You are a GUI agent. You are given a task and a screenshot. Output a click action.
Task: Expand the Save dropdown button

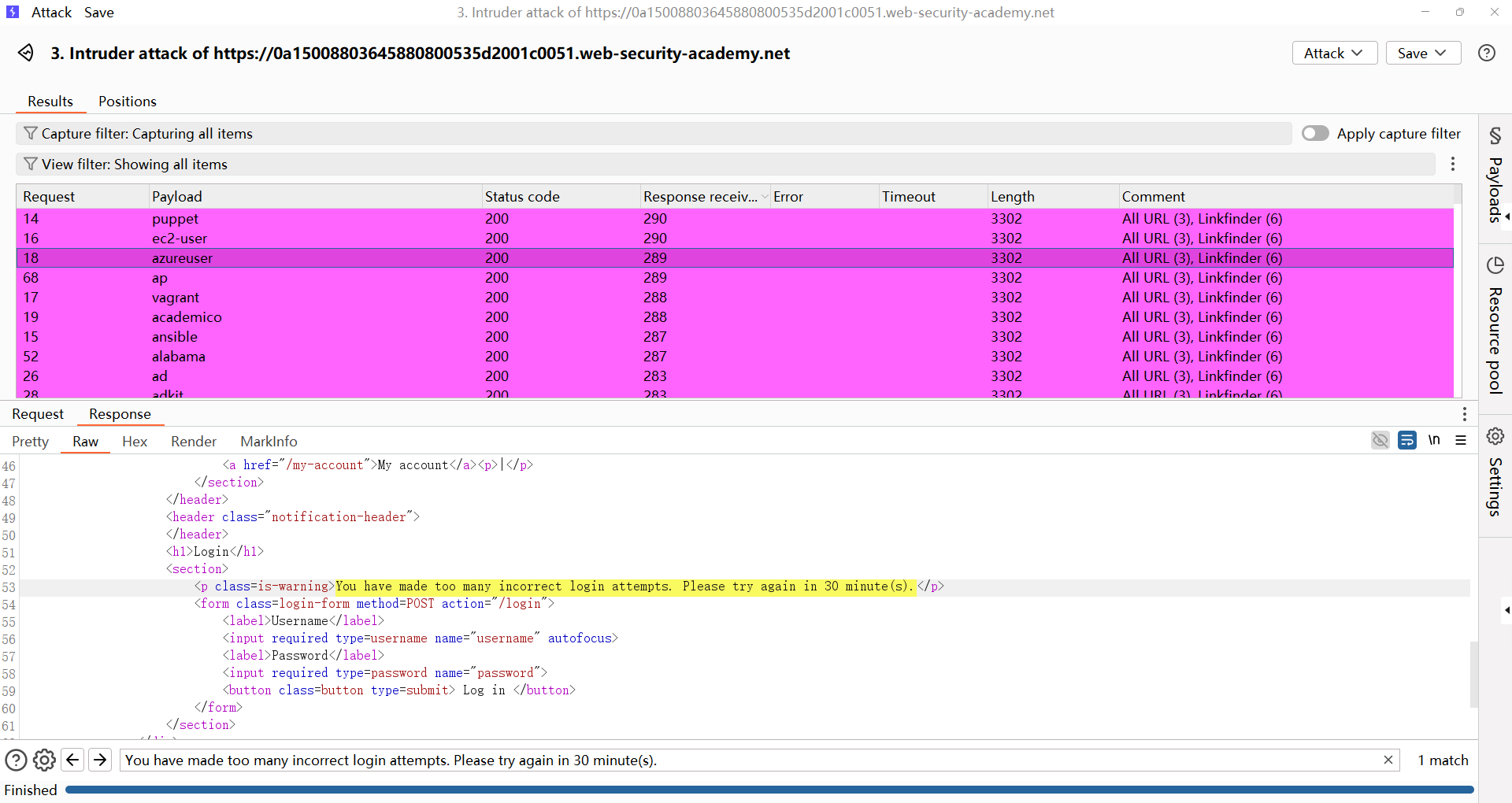pyautogui.click(x=1422, y=53)
